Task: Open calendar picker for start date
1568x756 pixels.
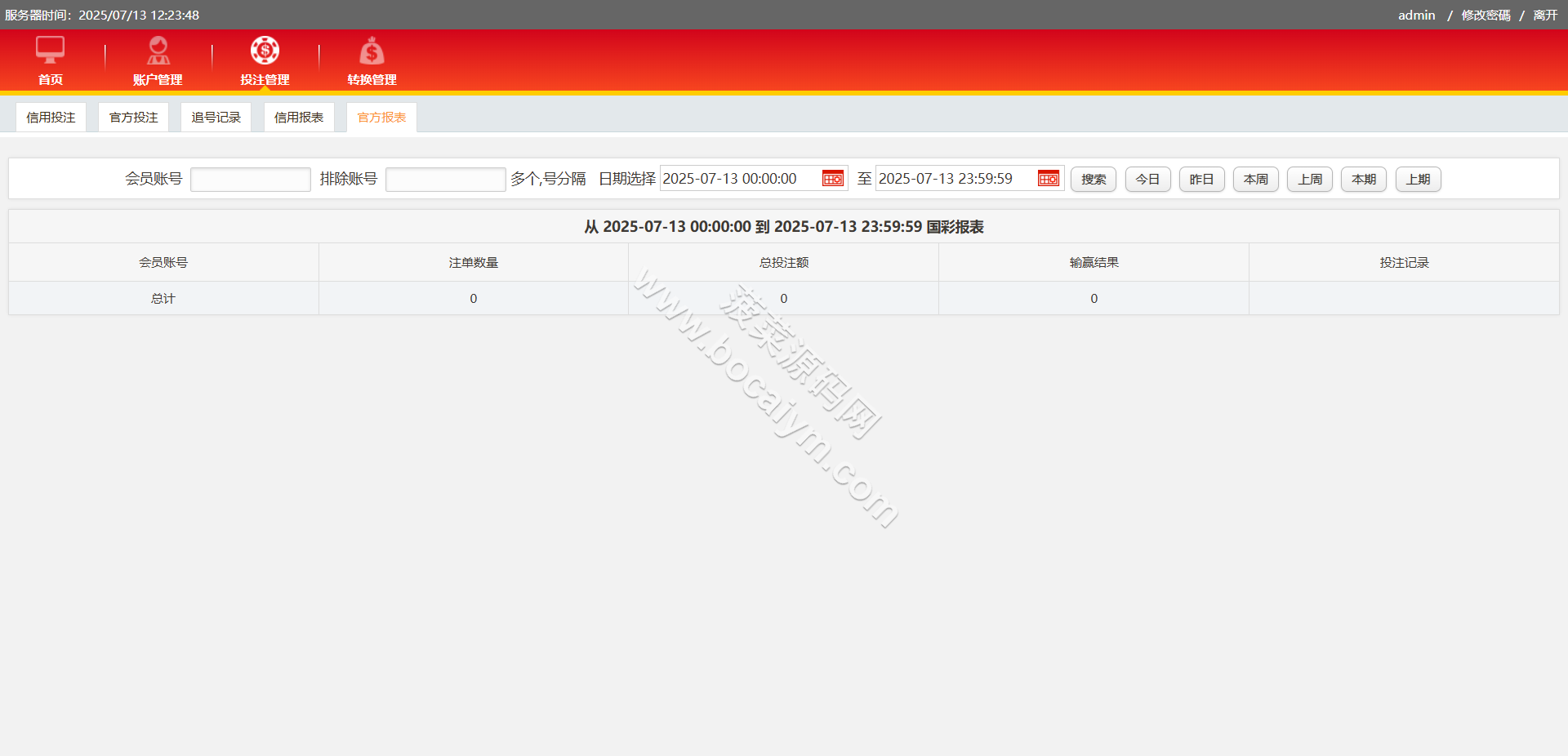Action: coord(833,179)
